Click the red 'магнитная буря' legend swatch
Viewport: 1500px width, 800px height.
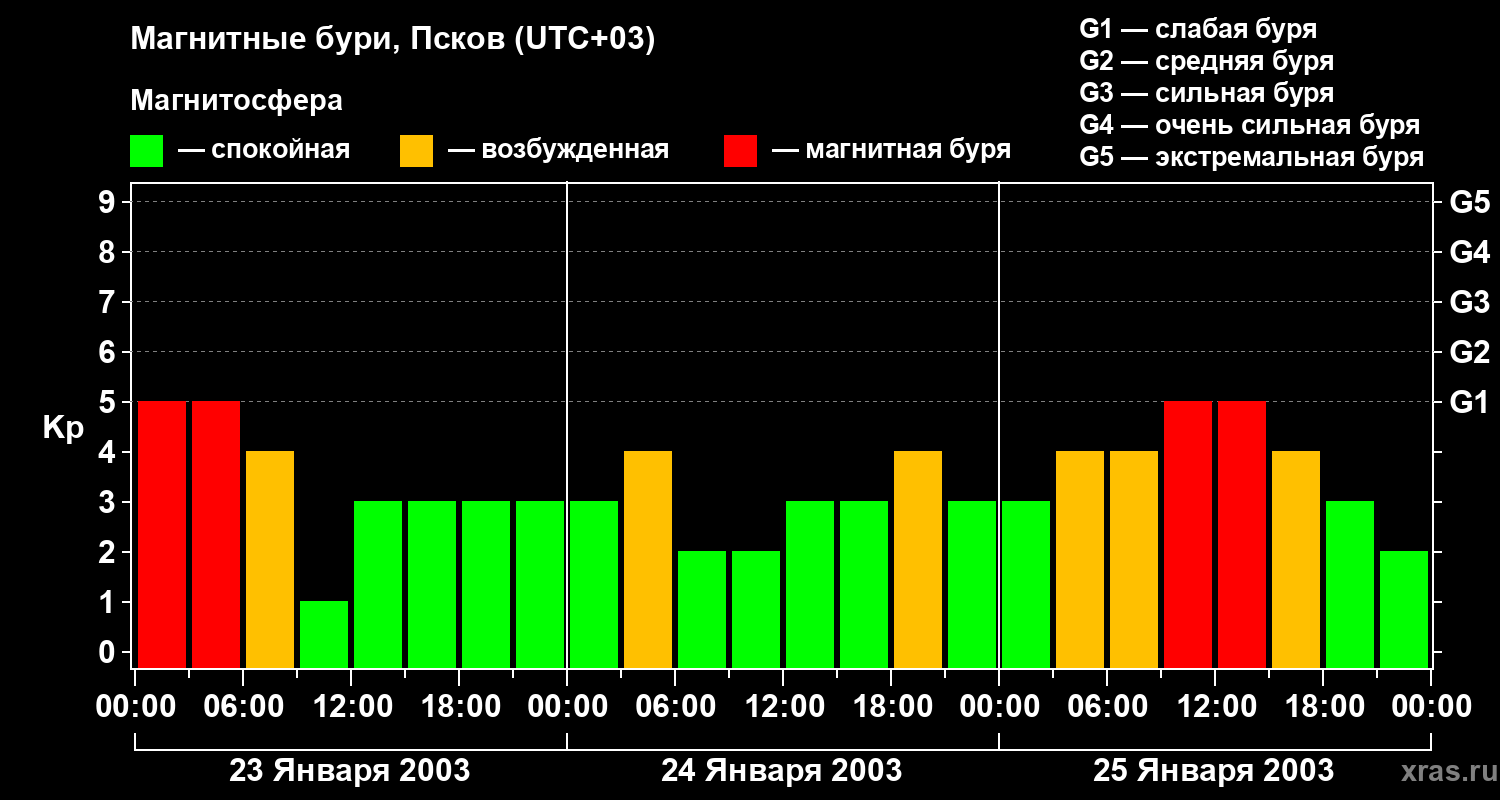tap(740, 150)
